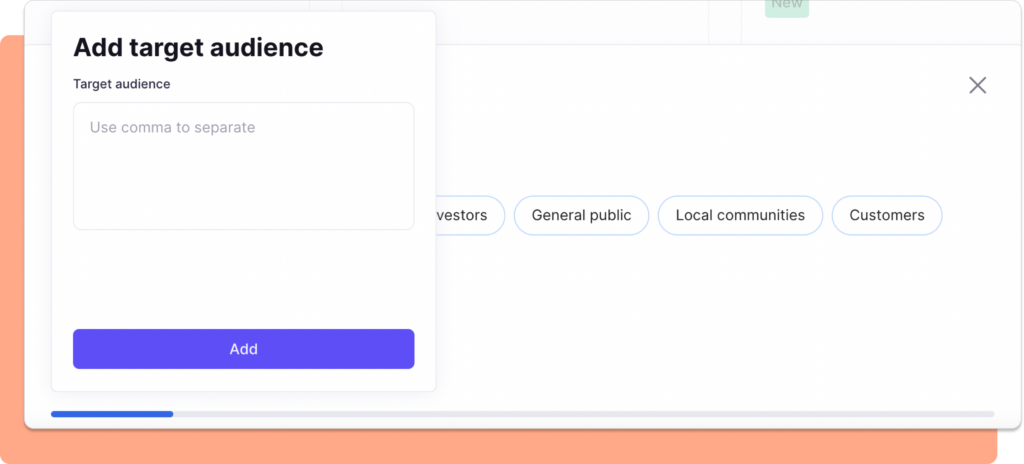Click the table row strip beside New badge
This screenshot has width=1024, height=464.
pos(900,20)
